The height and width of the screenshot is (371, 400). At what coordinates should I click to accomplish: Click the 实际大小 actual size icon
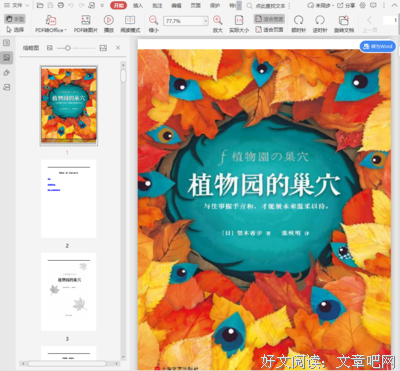coord(239,20)
